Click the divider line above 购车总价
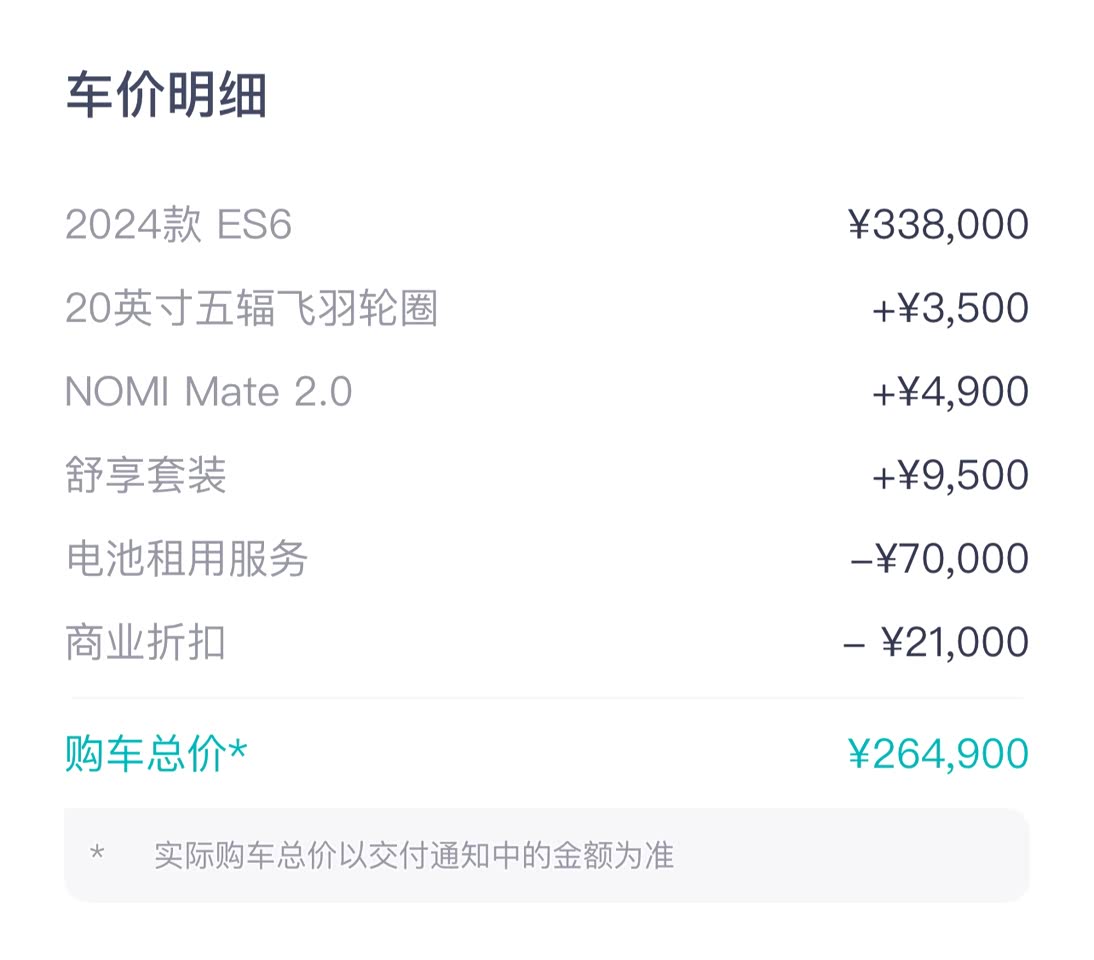The height and width of the screenshot is (960, 1094). tap(546, 697)
